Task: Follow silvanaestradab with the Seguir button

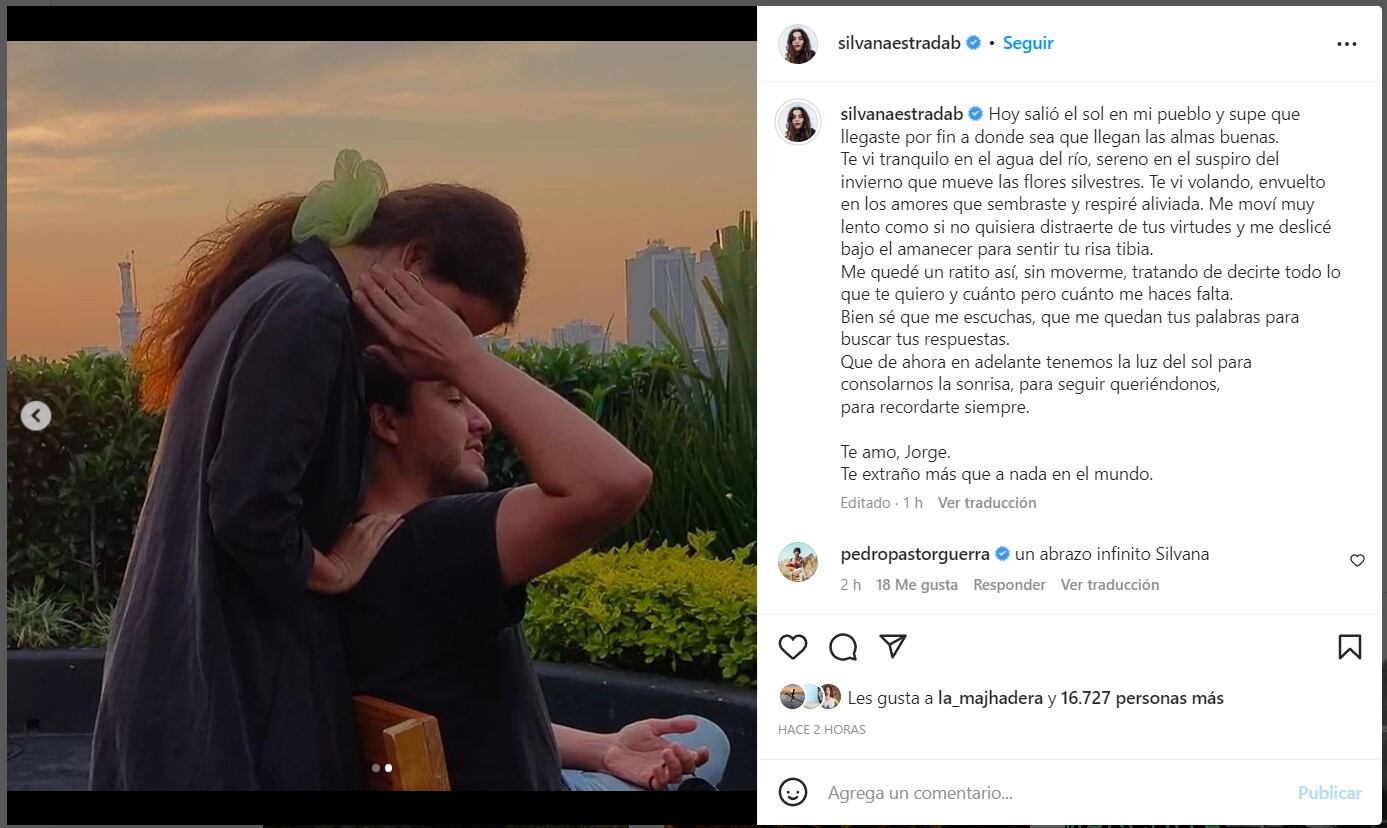Action: click(1028, 43)
